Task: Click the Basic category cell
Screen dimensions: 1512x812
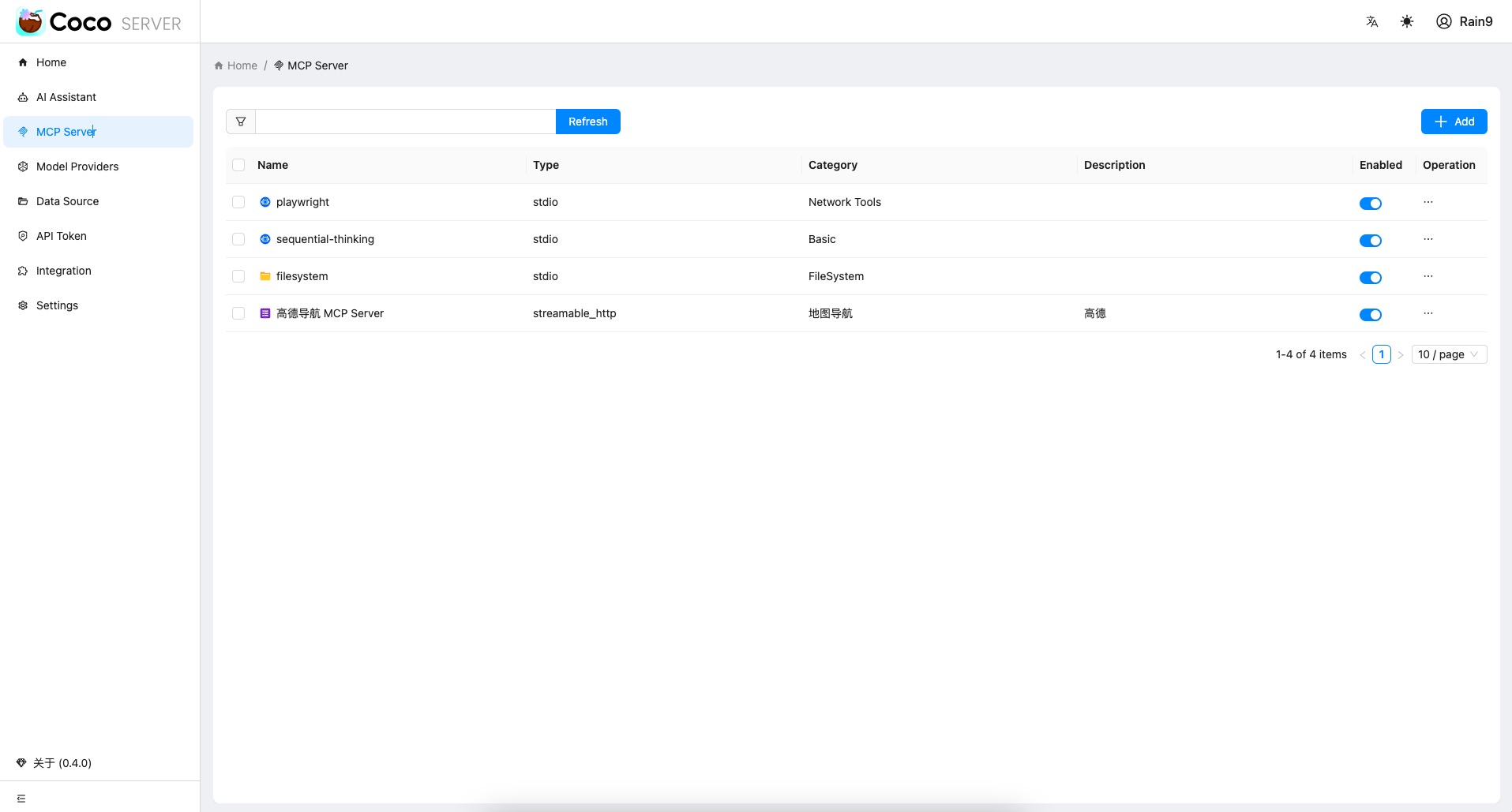Action: (822, 239)
